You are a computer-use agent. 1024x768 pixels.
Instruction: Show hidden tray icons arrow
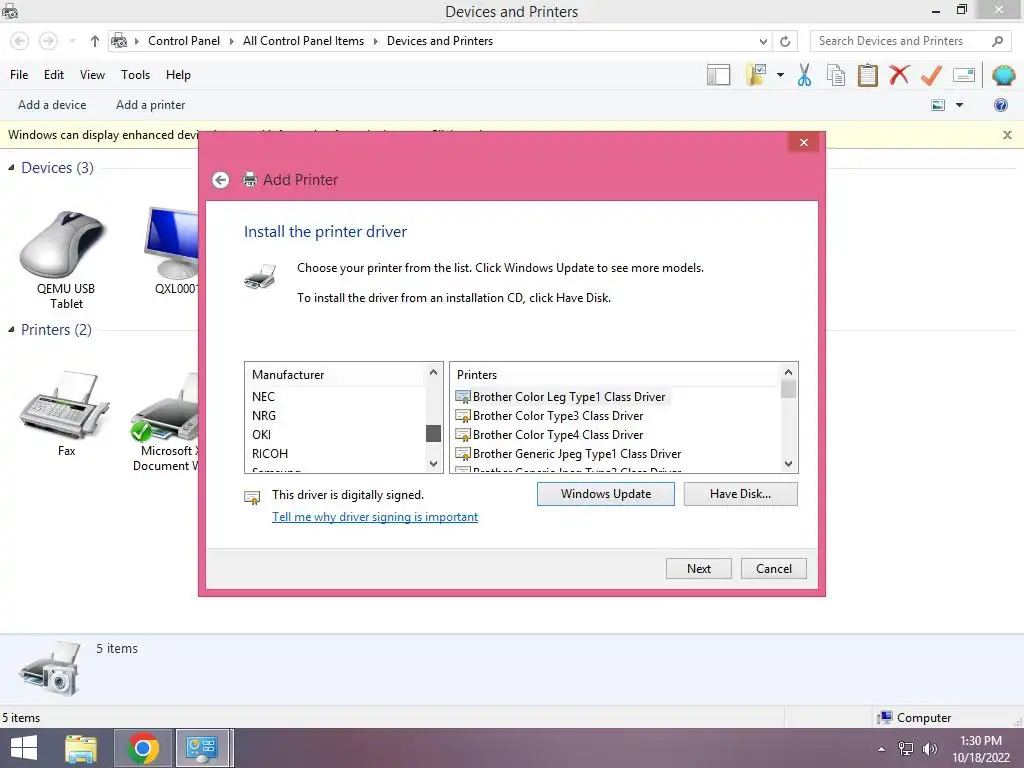[x=882, y=749]
